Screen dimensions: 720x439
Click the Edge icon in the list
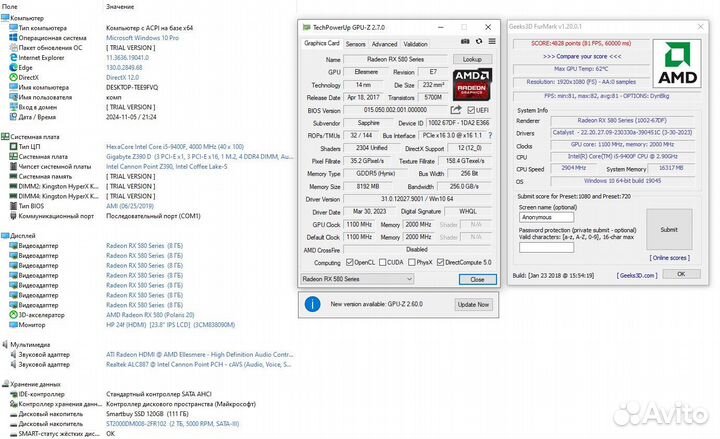click(13, 68)
